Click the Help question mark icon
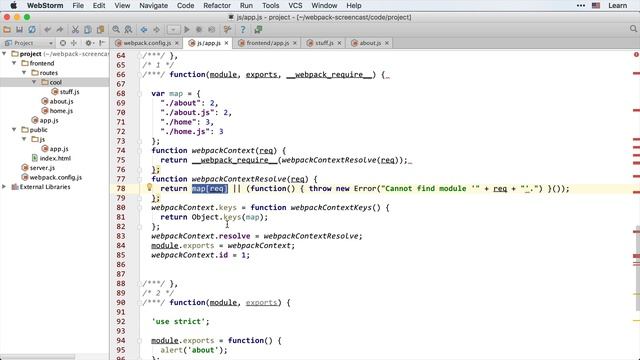This screenshot has width=640, height=360. click(x=243, y=29)
